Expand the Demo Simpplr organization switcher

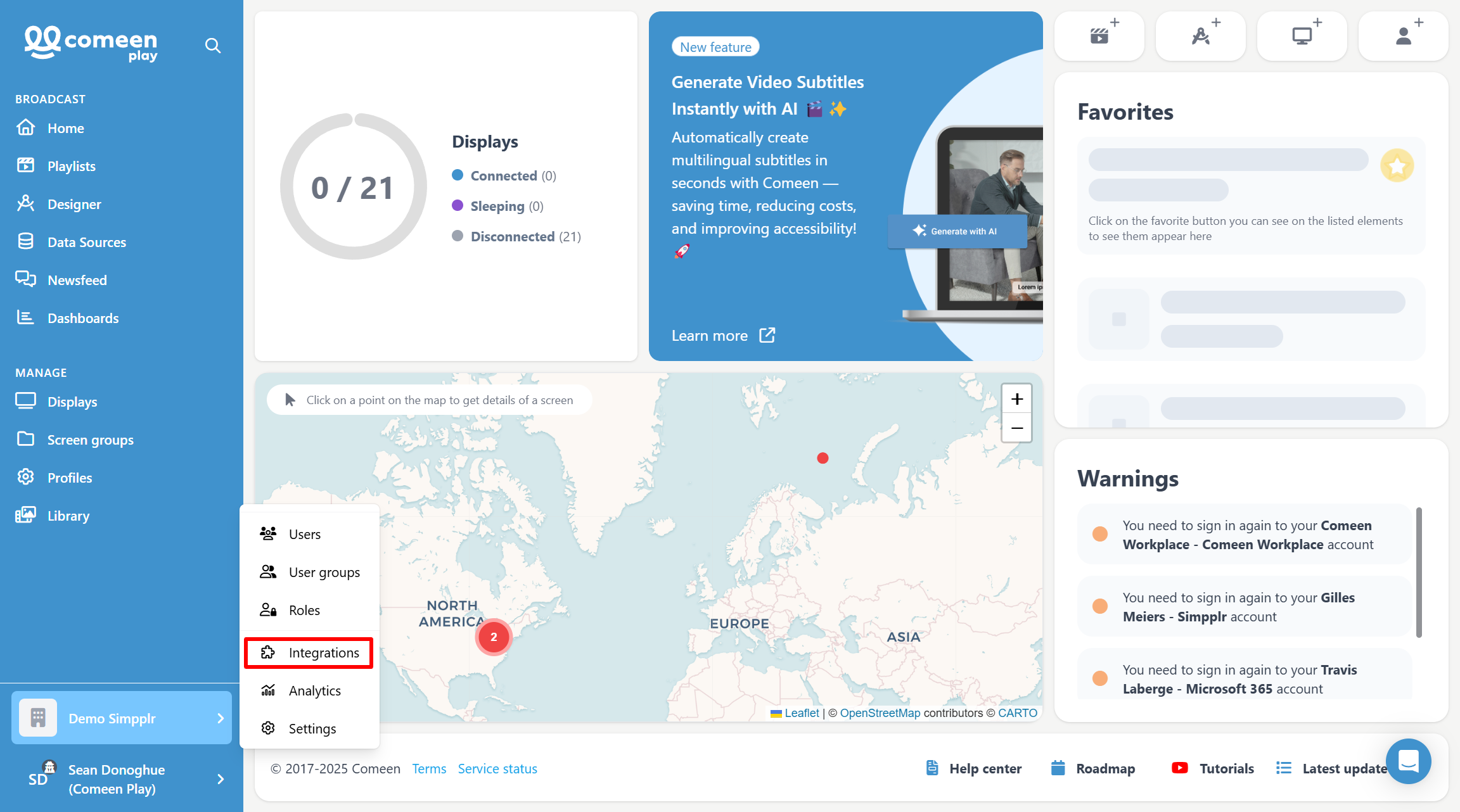(122, 718)
